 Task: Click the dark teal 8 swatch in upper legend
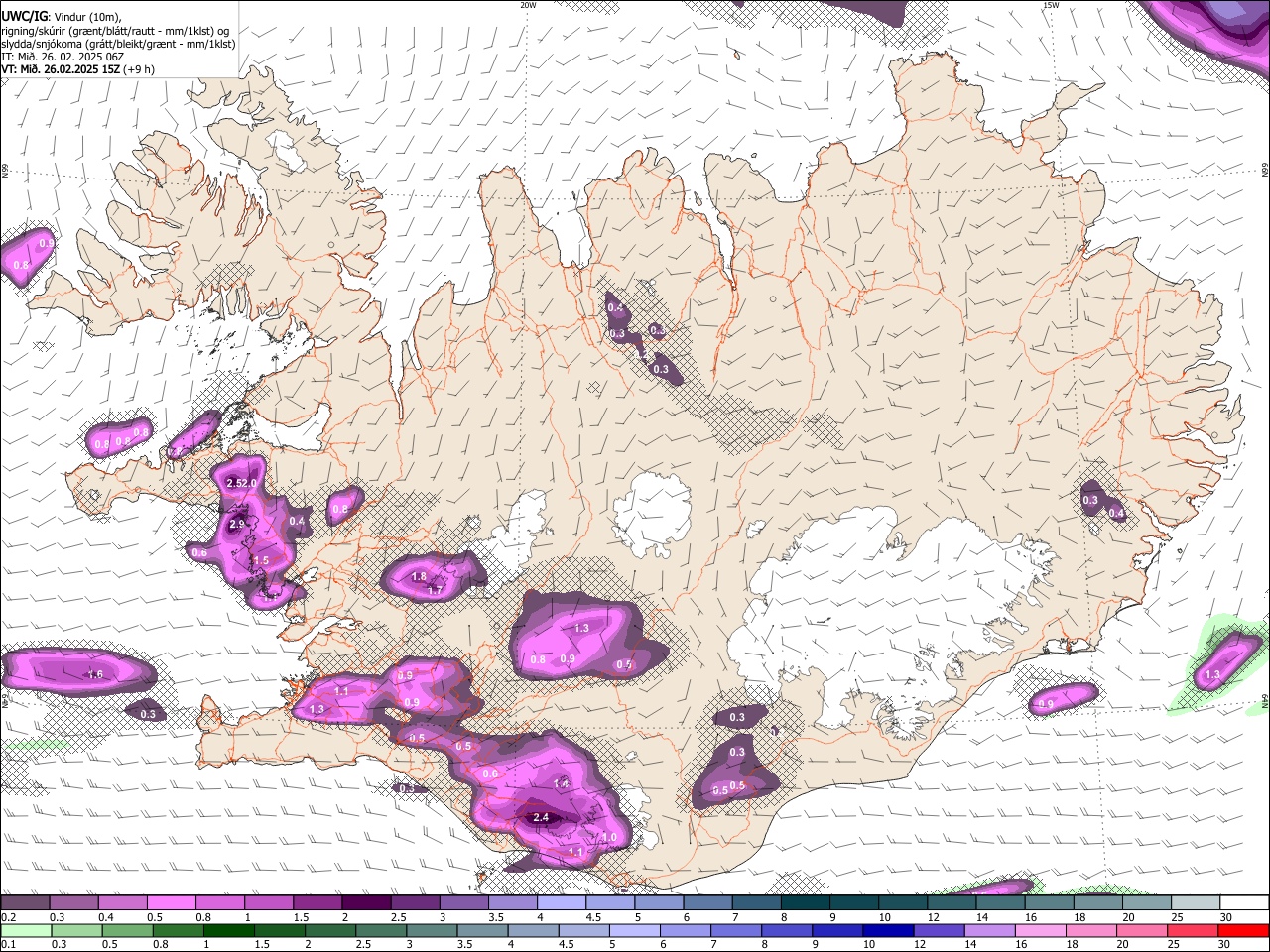(806, 903)
